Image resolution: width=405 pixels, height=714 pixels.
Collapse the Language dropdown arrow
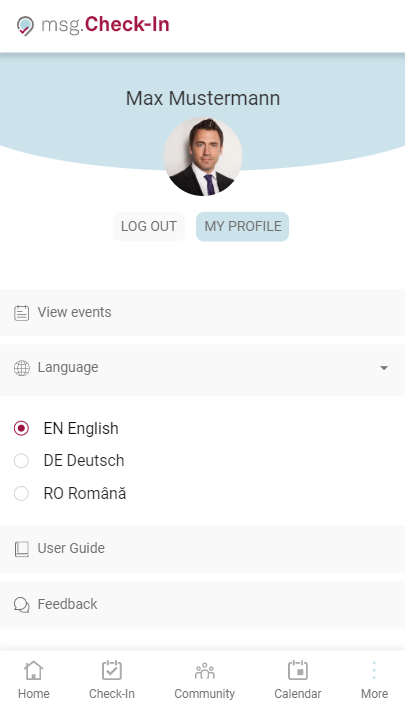(384, 368)
